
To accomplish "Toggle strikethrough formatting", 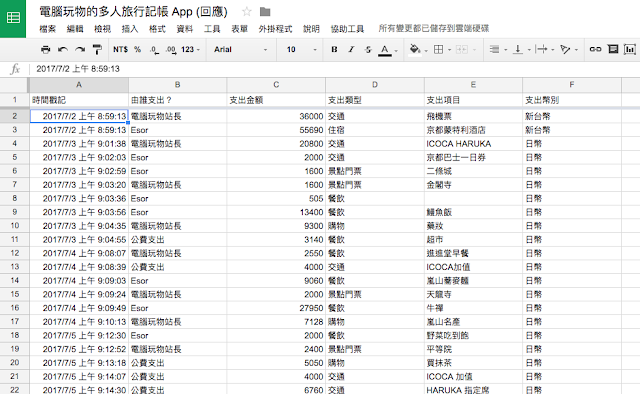I will [x=368, y=49].
